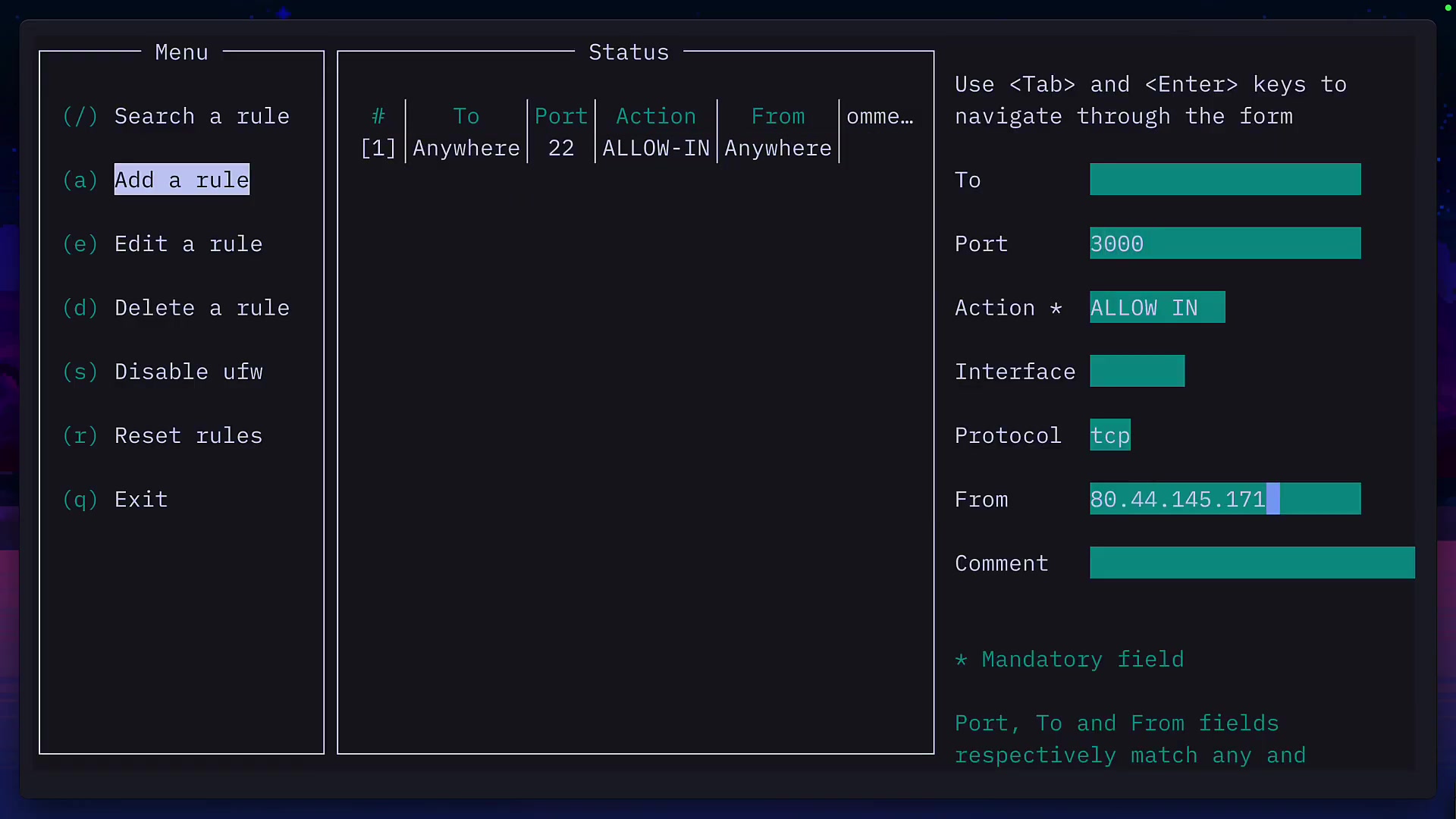Click the 'To' input field
The width and height of the screenshot is (1456, 819).
[x=1225, y=179]
